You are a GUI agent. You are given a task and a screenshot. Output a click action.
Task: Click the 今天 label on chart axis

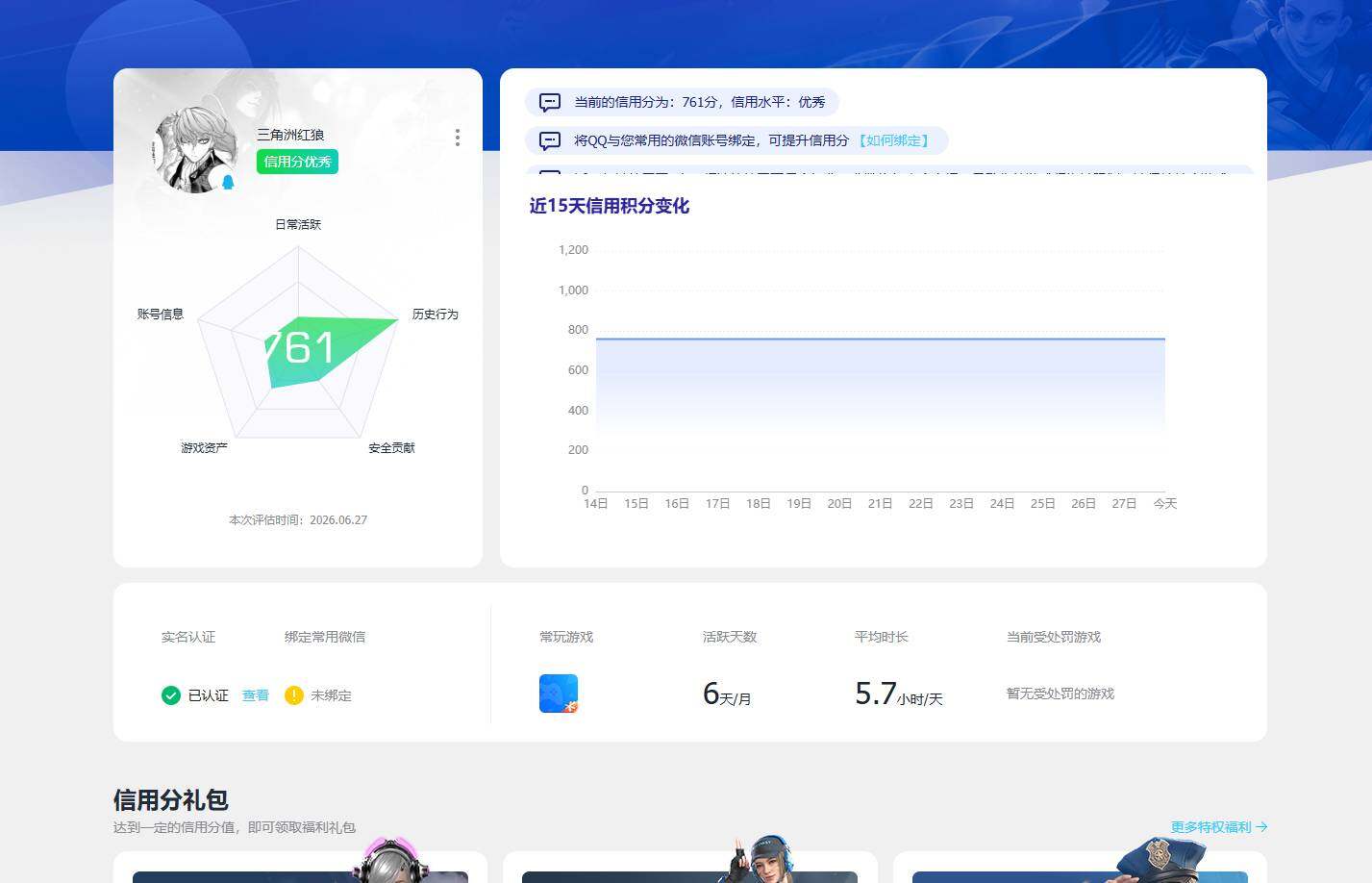tap(1165, 504)
